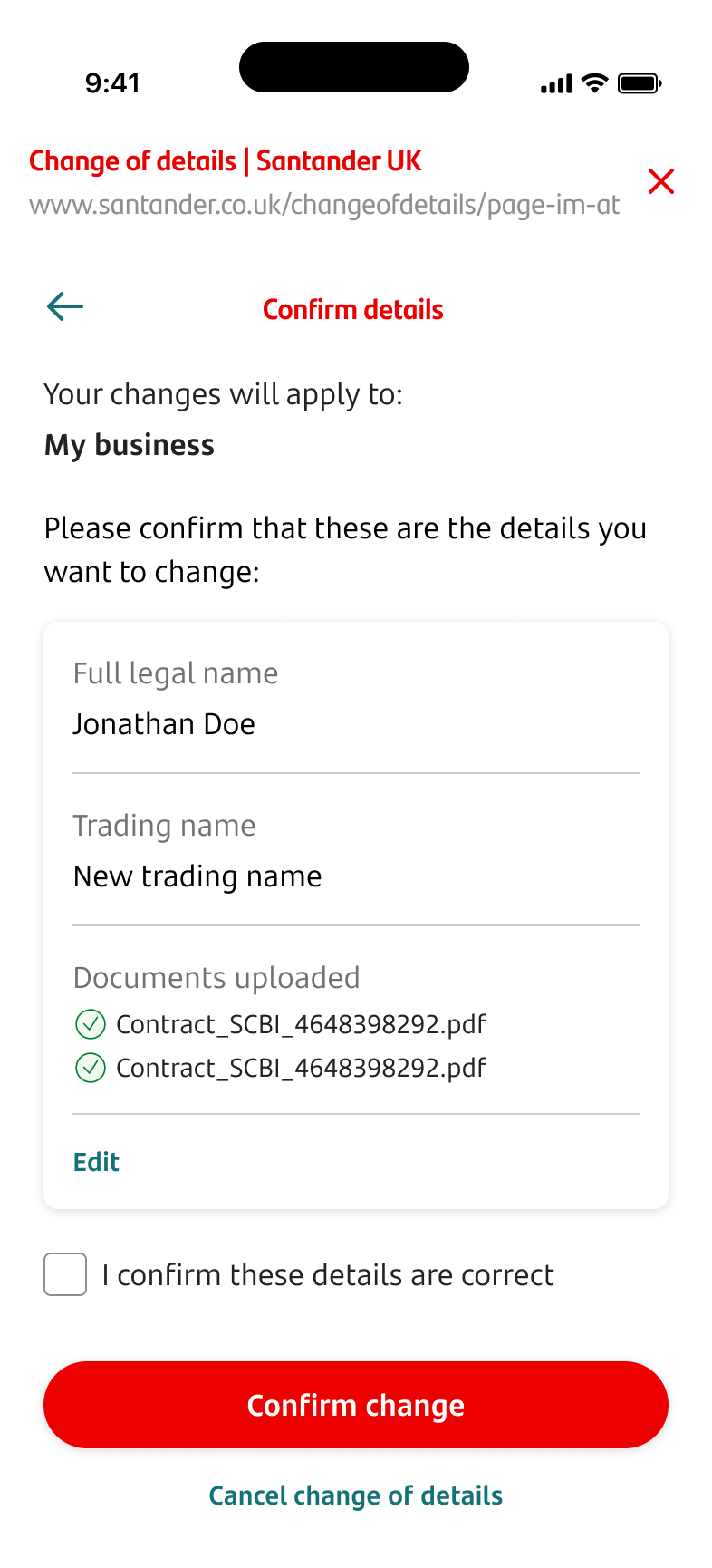The width and height of the screenshot is (712, 1568).
Task: Tap the cellular signal bars icon
Action: (x=556, y=84)
